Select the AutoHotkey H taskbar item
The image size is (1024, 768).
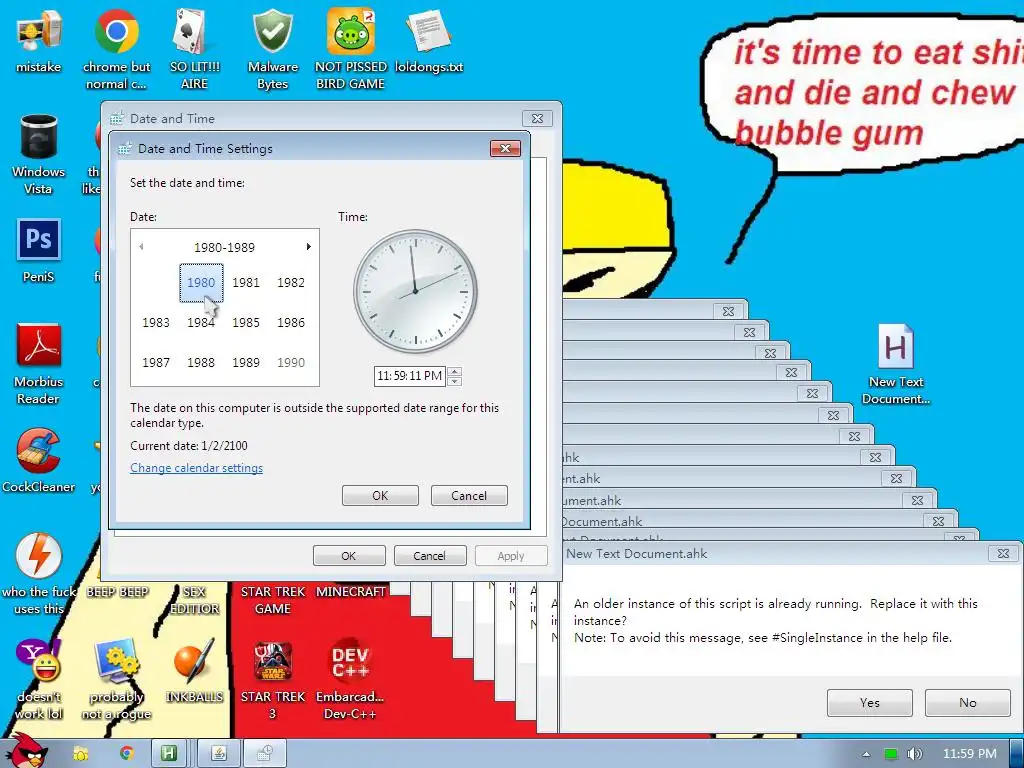point(169,754)
